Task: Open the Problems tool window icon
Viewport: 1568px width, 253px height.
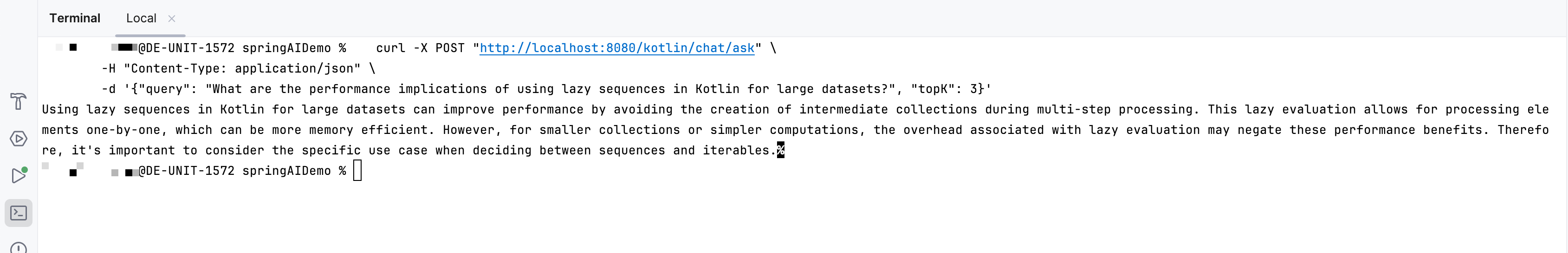Action: 18,248
